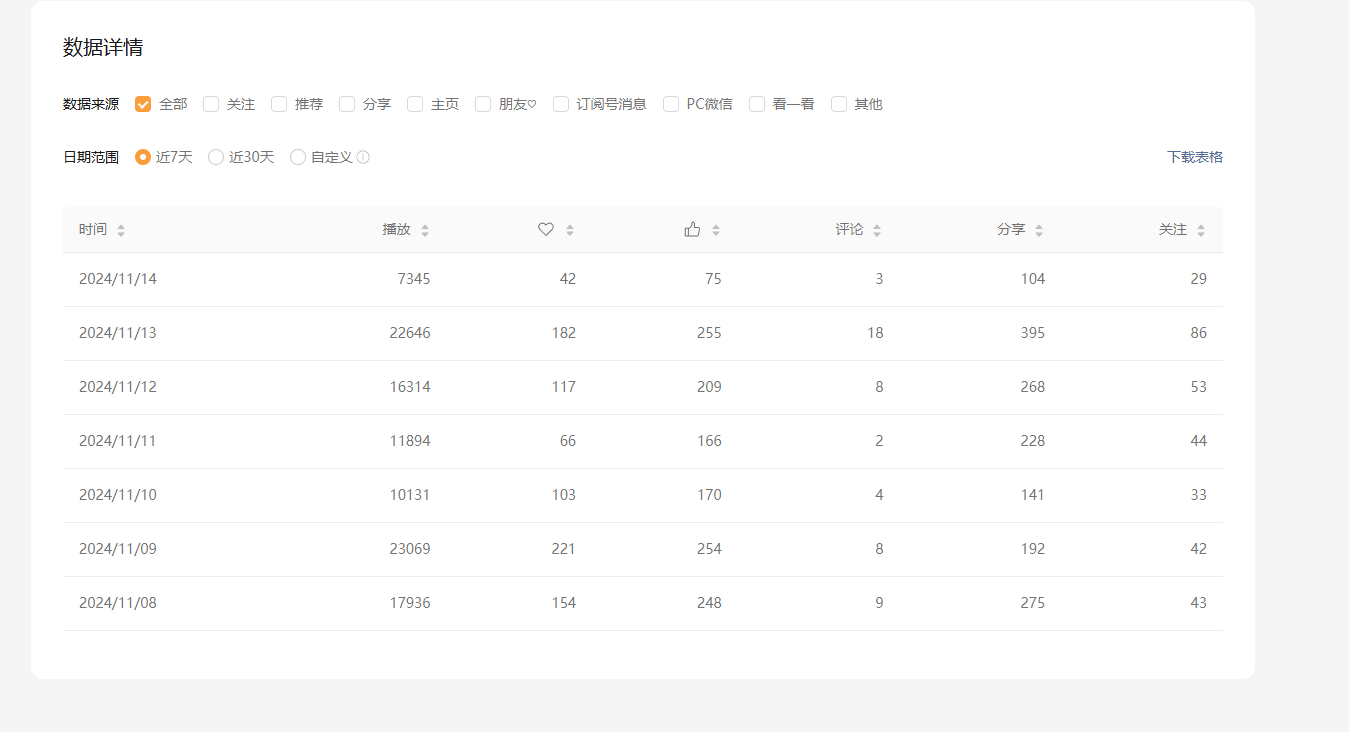Select the 近30天 date range
The width and height of the screenshot is (1349, 732).
216,157
